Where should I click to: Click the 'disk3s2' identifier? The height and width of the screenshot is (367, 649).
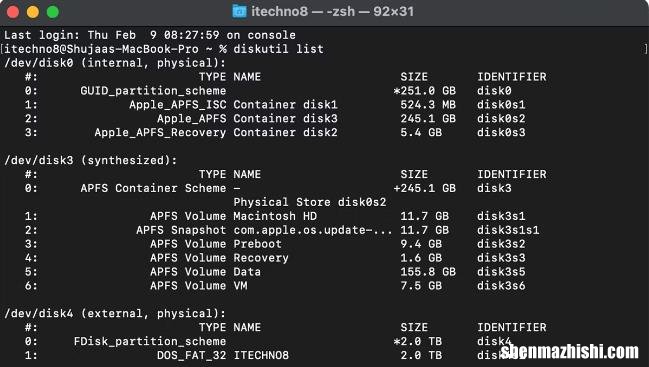[501, 244]
